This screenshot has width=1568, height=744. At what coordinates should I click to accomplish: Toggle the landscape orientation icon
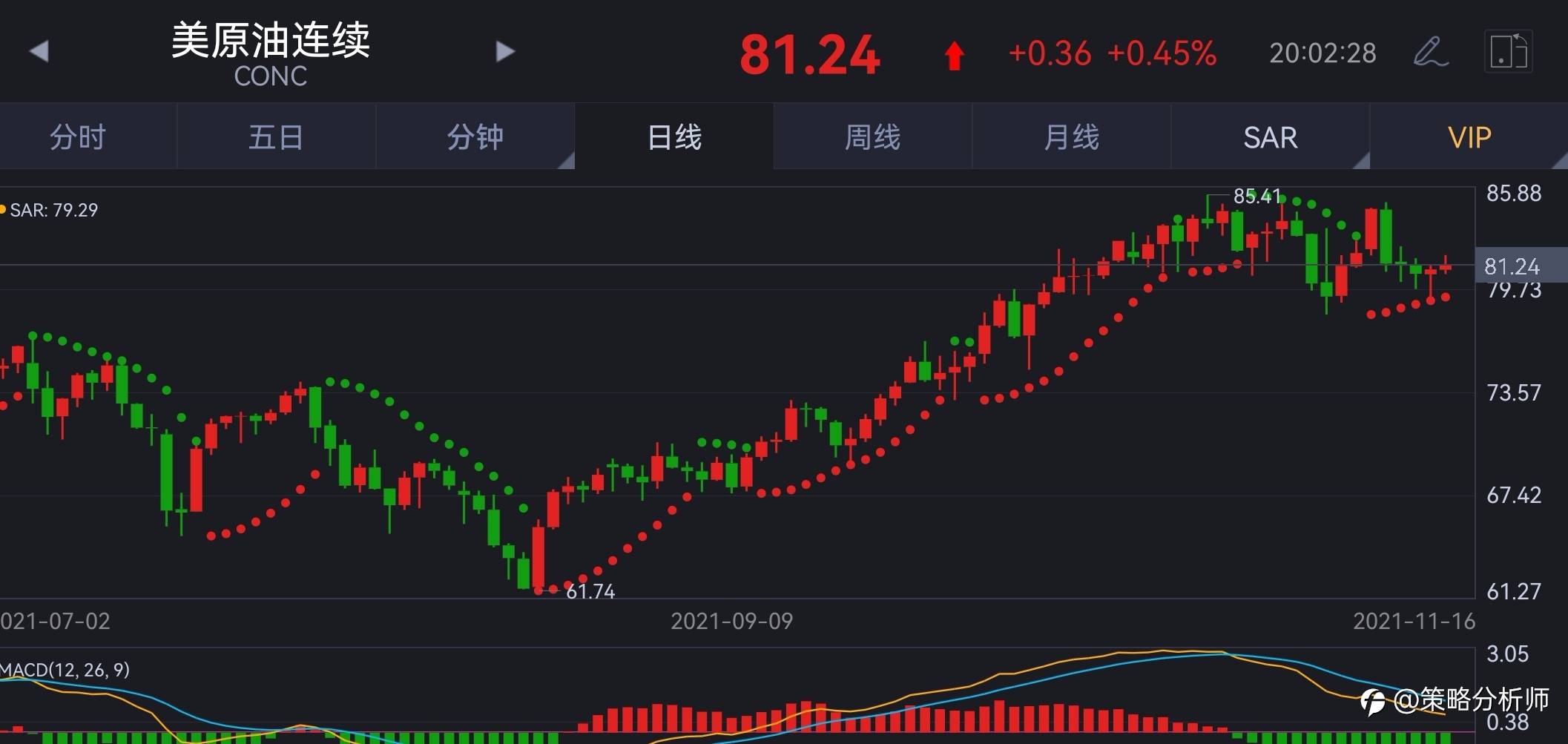pyautogui.click(x=1509, y=51)
